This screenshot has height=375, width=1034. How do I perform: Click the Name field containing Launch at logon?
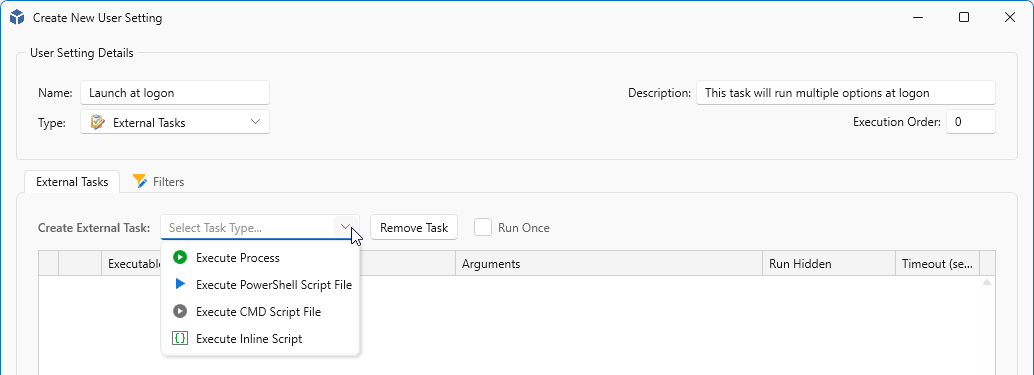(175, 93)
